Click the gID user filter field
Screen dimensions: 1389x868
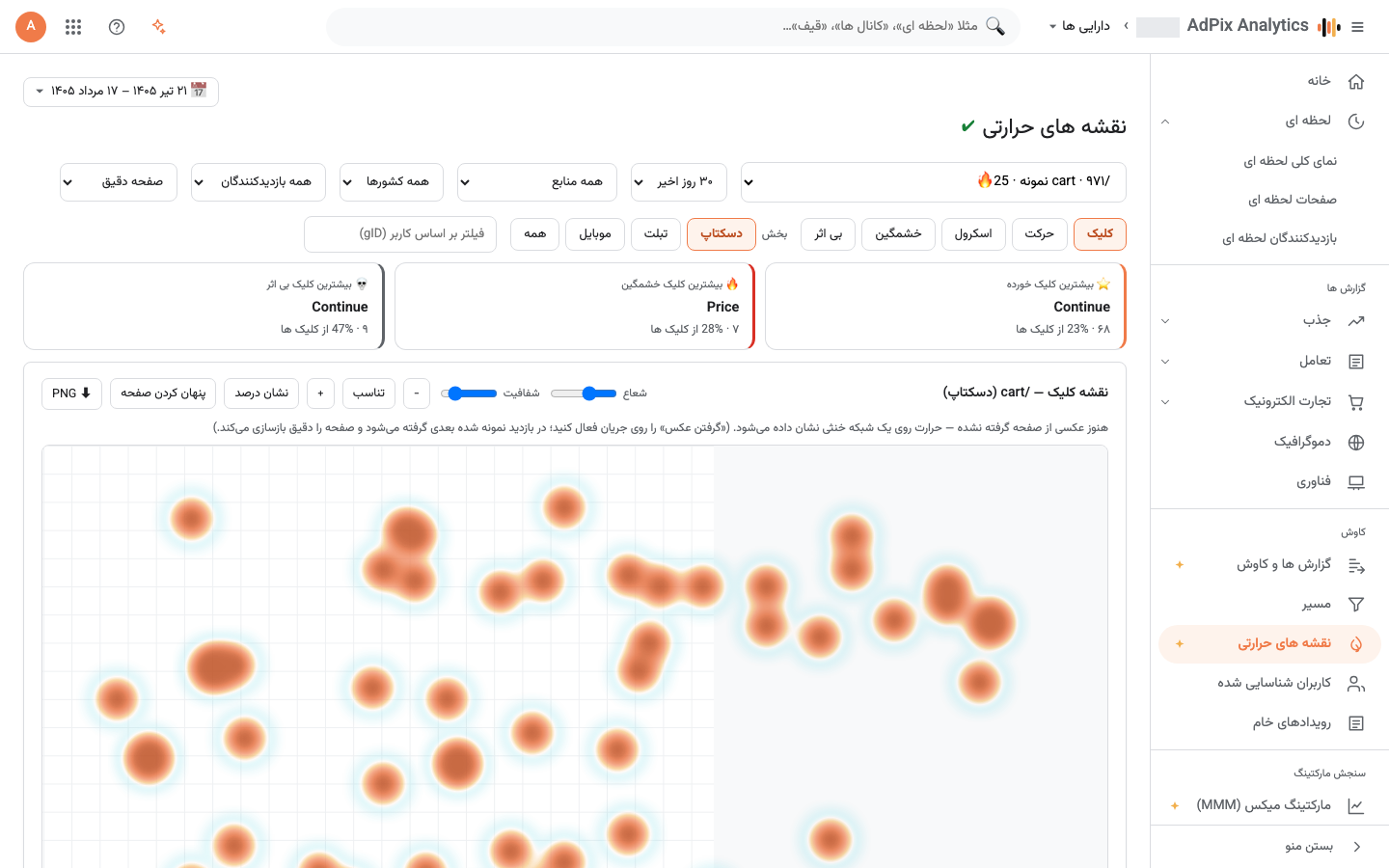tap(400, 234)
